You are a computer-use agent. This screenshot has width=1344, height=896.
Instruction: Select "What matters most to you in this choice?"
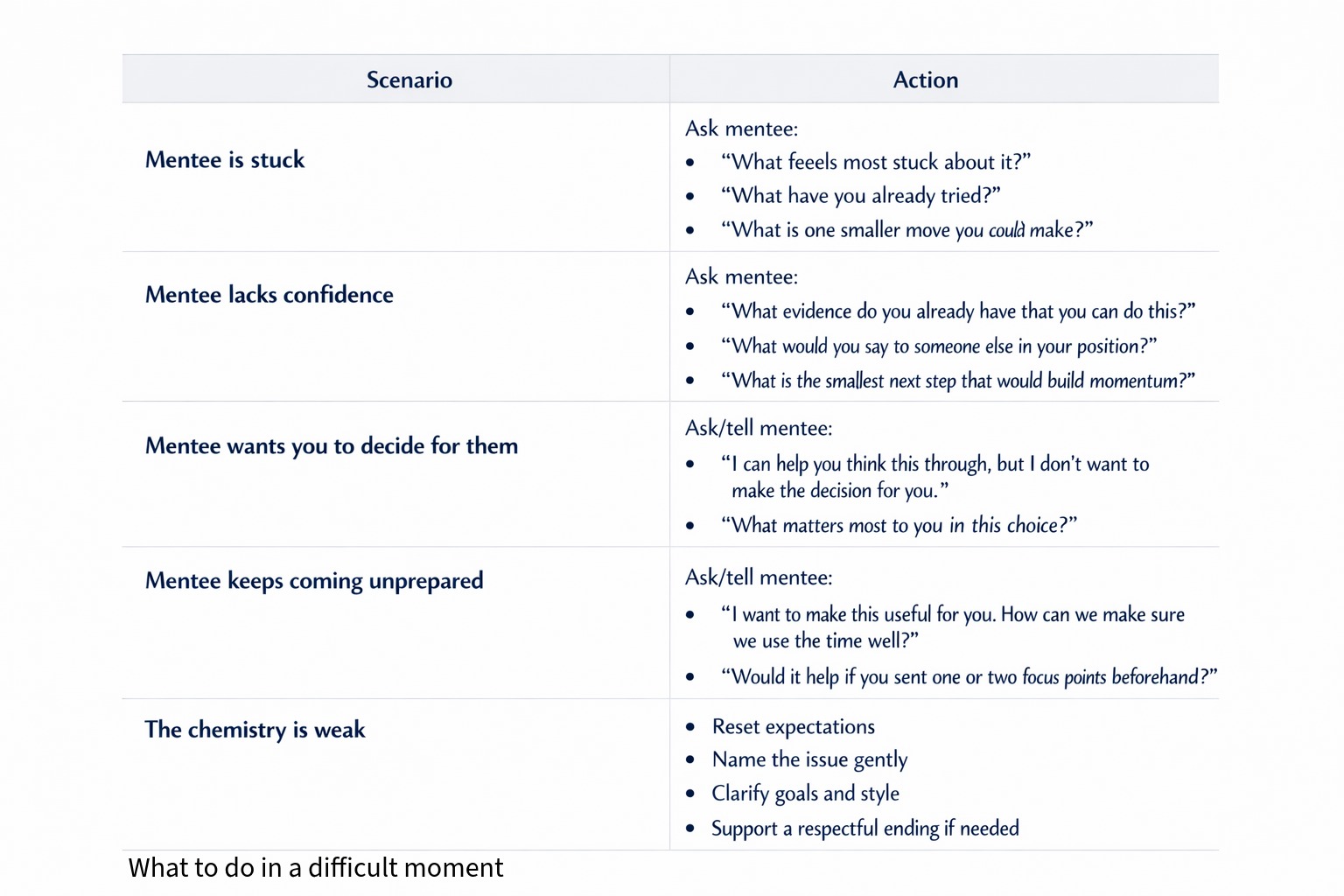pos(899,525)
